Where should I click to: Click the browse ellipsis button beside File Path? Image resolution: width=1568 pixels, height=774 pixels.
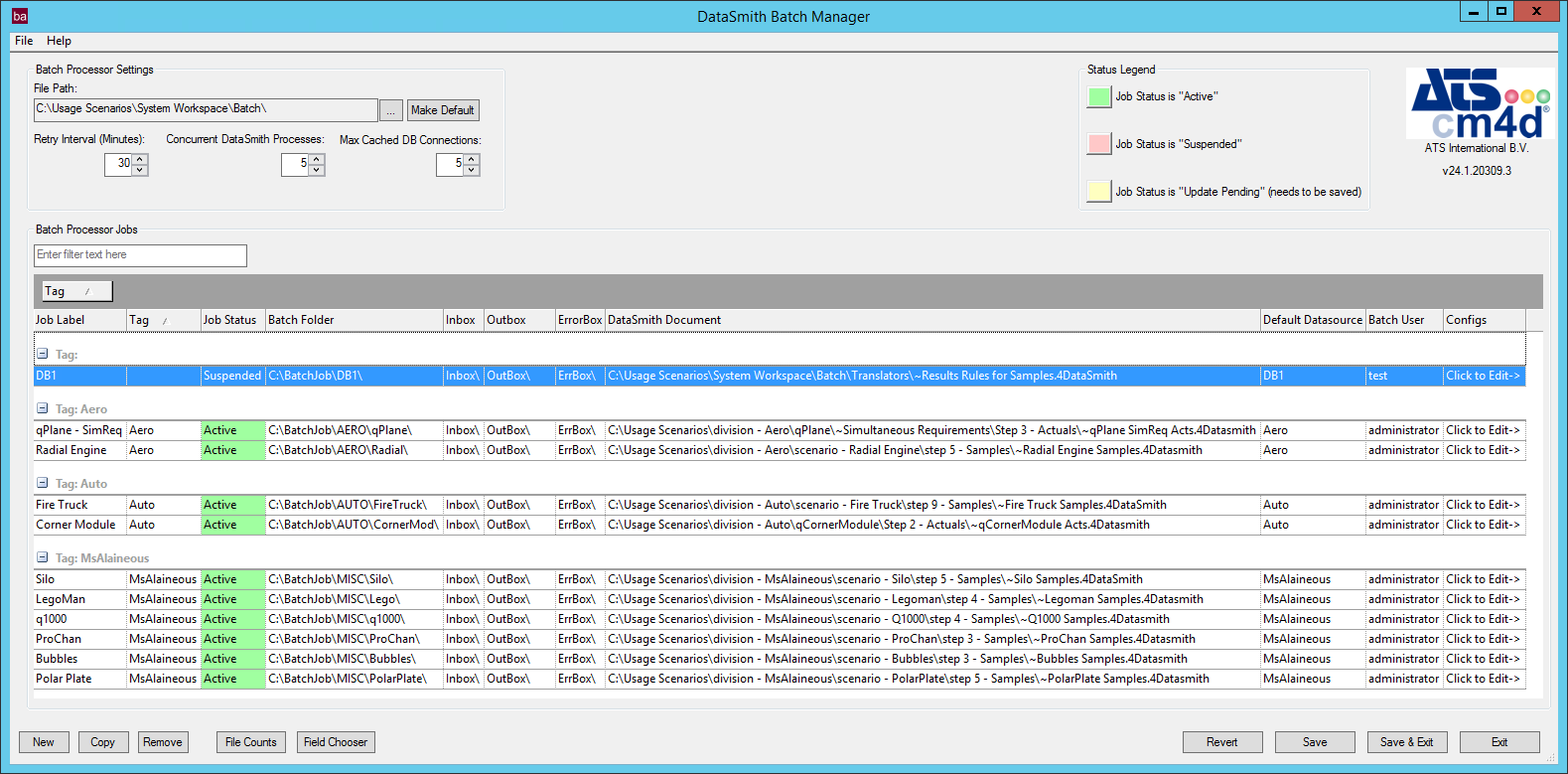pyautogui.click(x=391, y=110)
